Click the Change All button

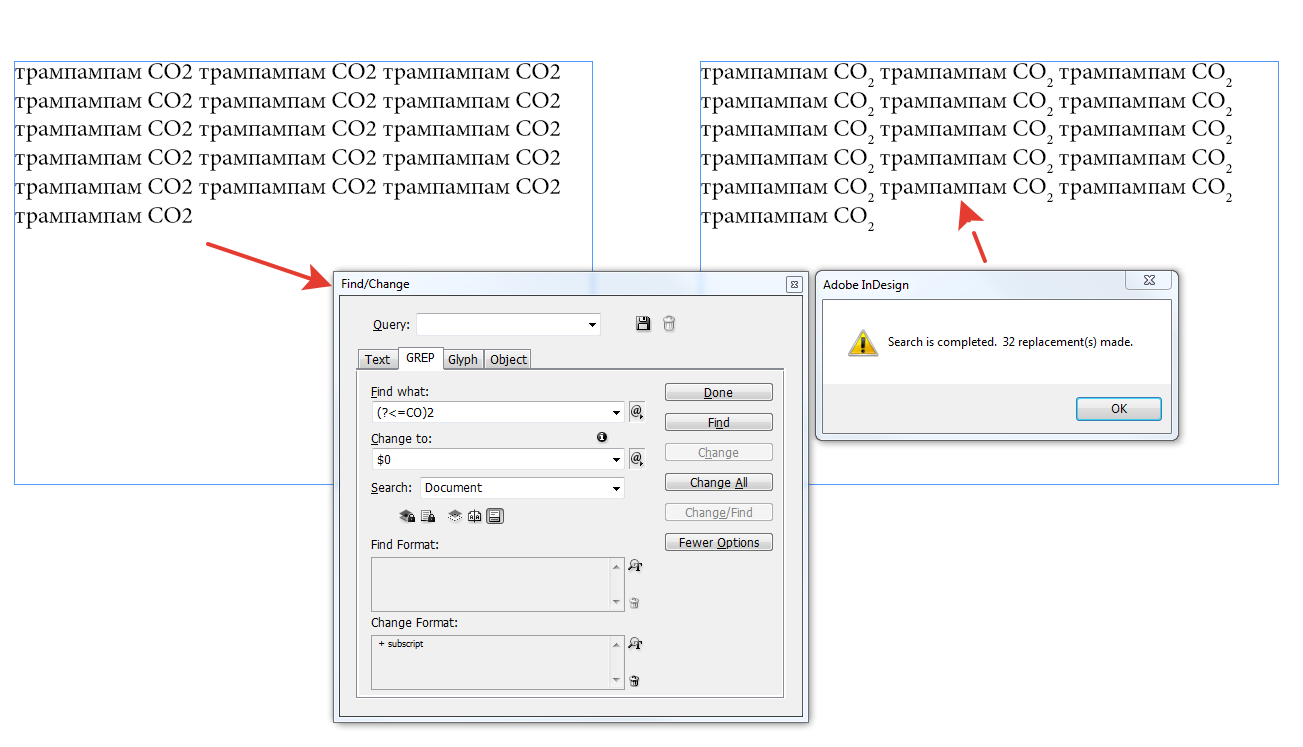coord(718,483)
